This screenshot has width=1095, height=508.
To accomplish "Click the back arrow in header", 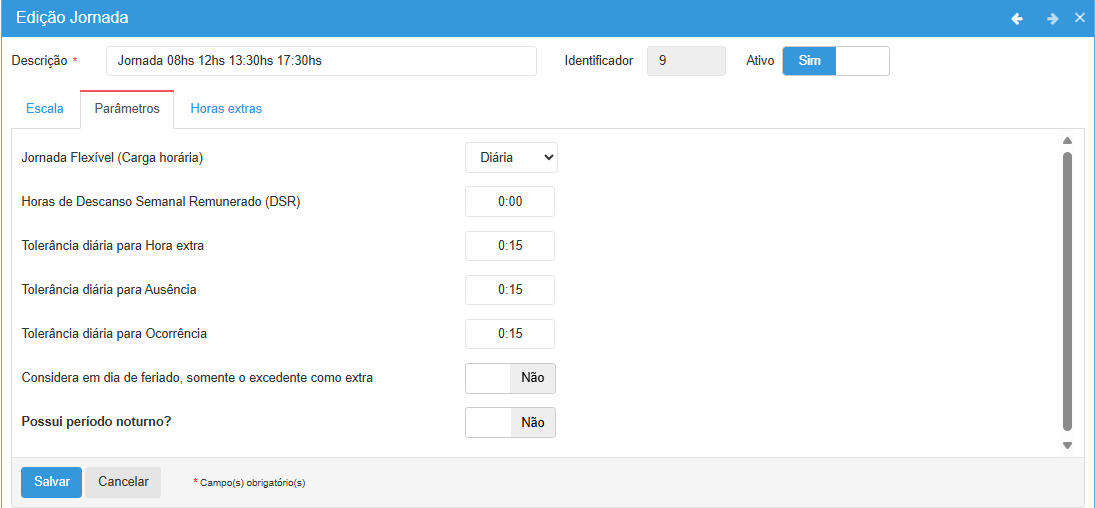I will pos(1017,18).
